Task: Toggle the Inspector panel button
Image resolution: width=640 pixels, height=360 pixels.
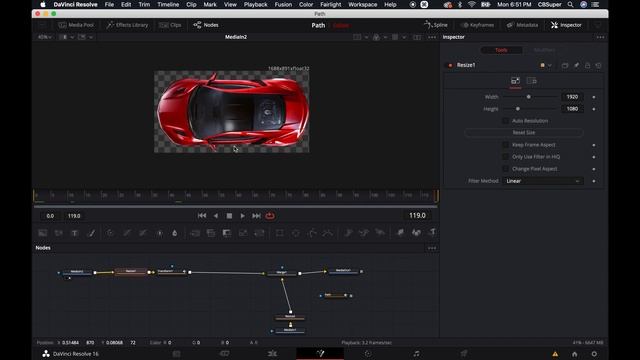Action: [x=566, y=25]
